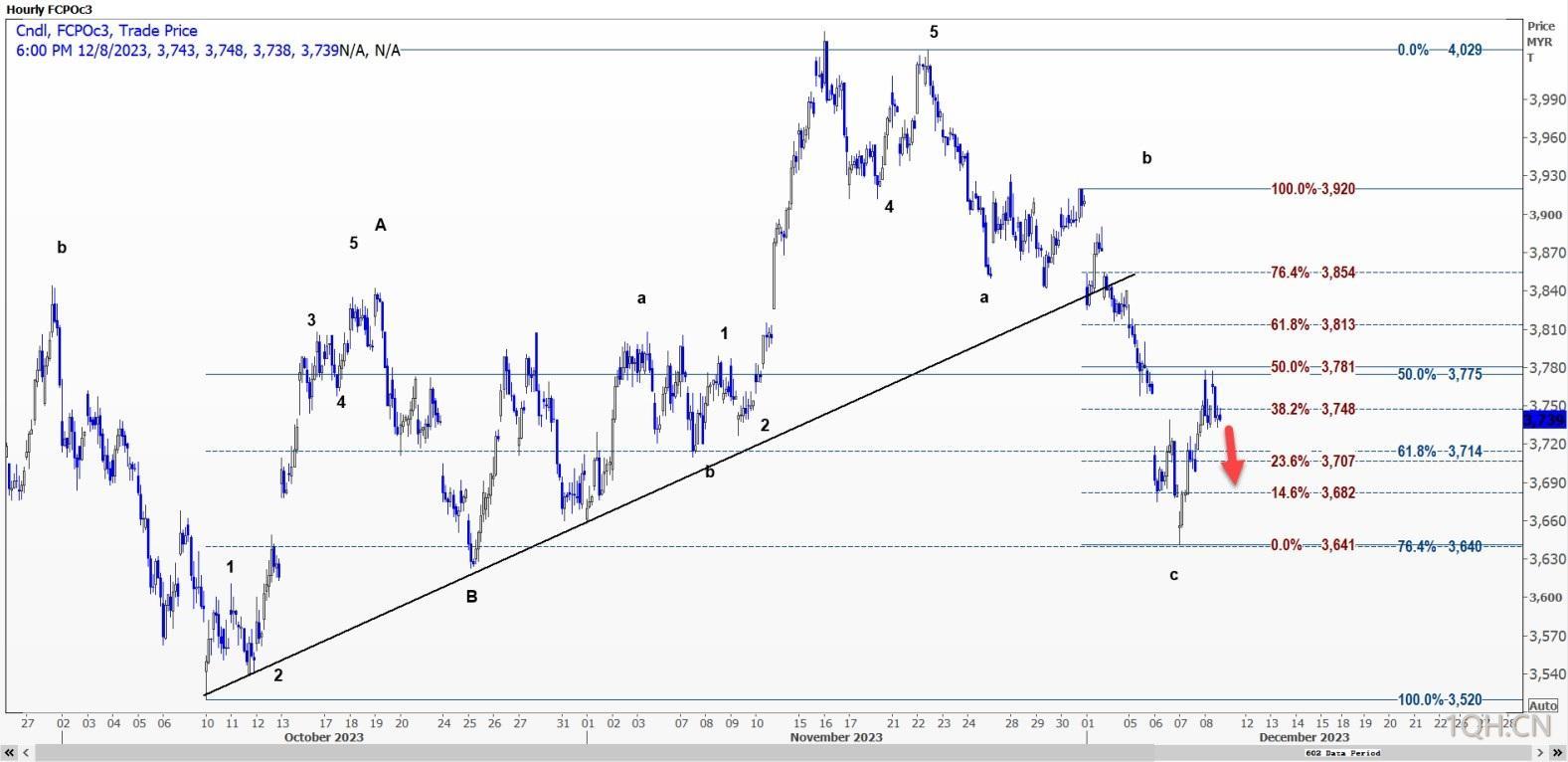Select the '100.0% 3,520' Fibonacci label
Image resolution: width=1568 pixels, height=762 pixels.
click(1440, 699)
